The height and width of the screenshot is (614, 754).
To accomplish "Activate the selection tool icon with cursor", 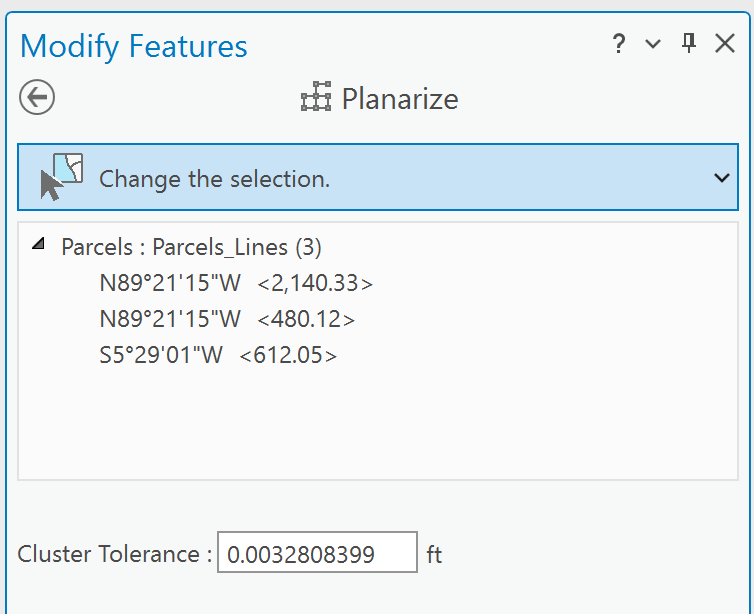I will (60, 178).
